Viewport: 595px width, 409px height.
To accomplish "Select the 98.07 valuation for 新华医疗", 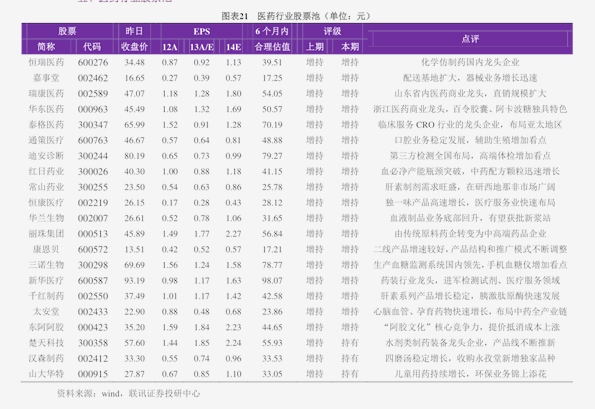I will pyautogui.click(x=272, y=280).
